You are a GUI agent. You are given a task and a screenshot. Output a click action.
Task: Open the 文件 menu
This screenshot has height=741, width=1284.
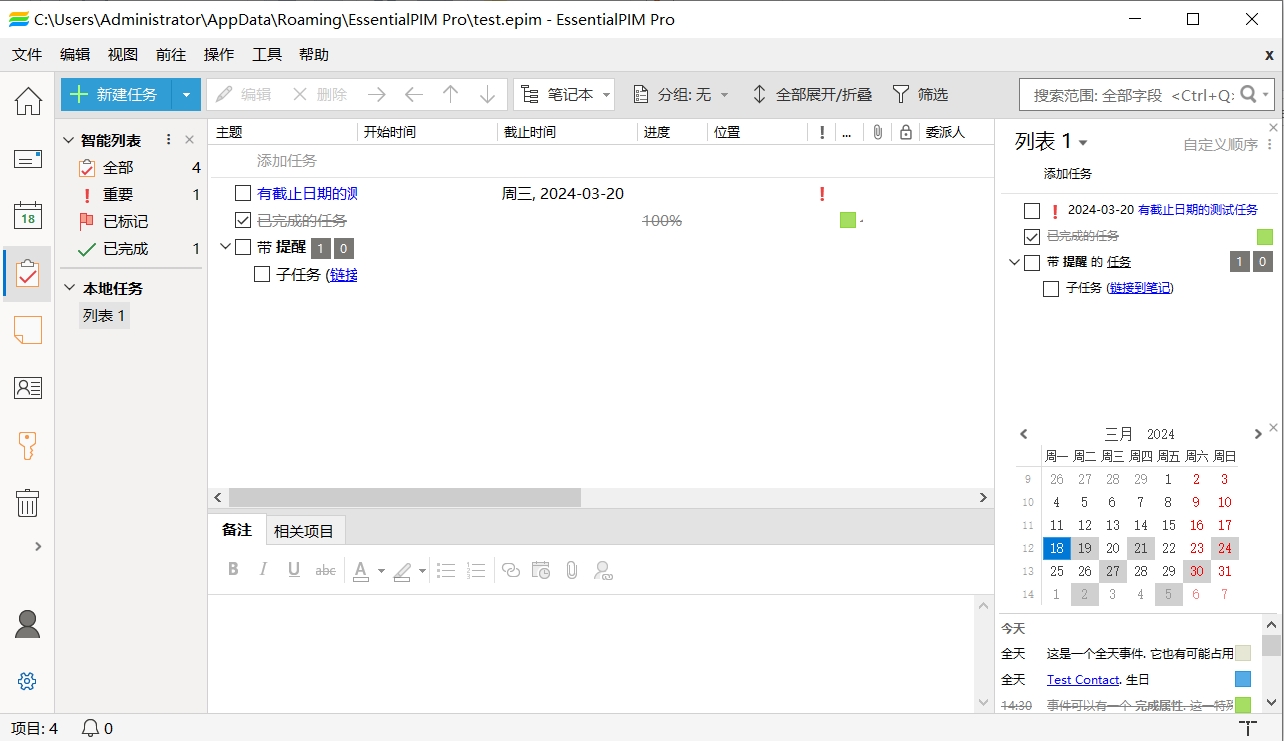(x=27, y=55)
